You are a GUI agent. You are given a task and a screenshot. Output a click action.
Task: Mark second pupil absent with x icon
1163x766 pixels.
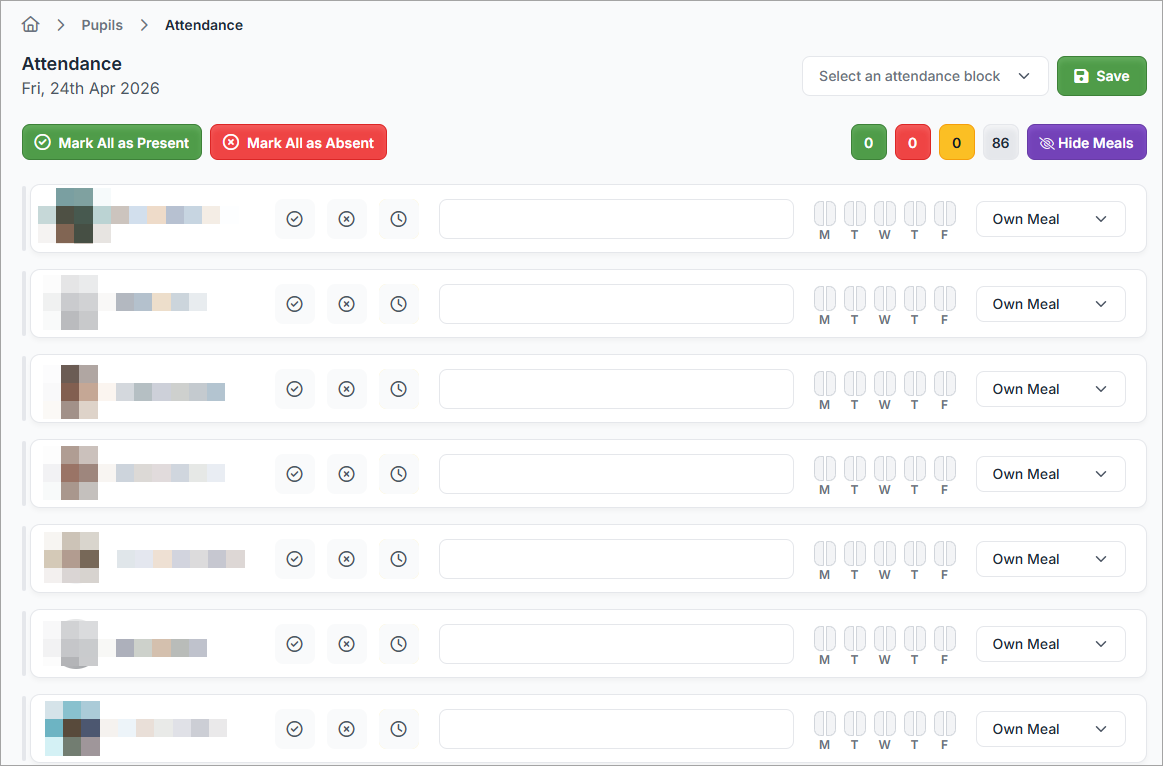(x=346, y=304)
